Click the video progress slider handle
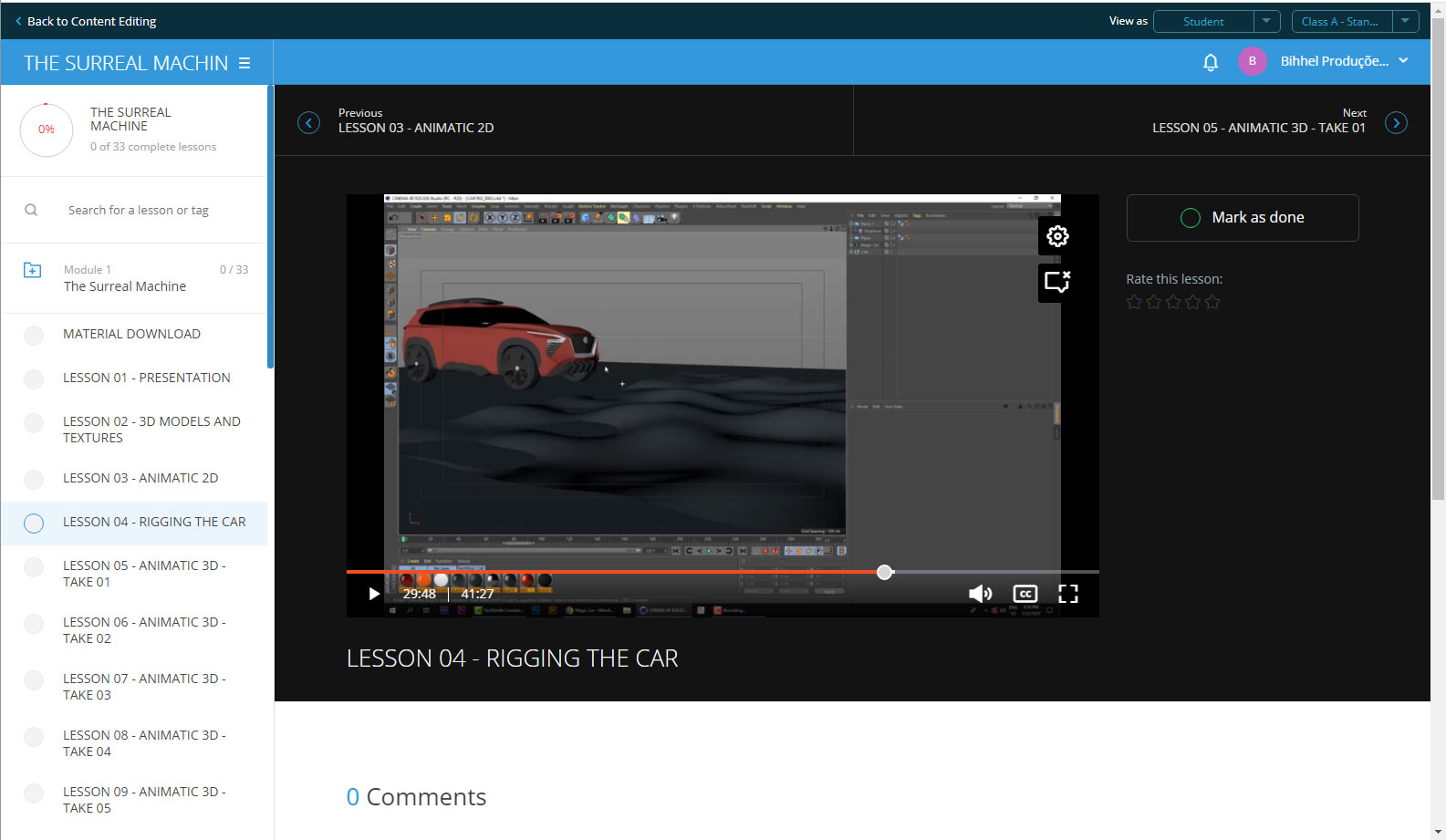 pos(884,572)
